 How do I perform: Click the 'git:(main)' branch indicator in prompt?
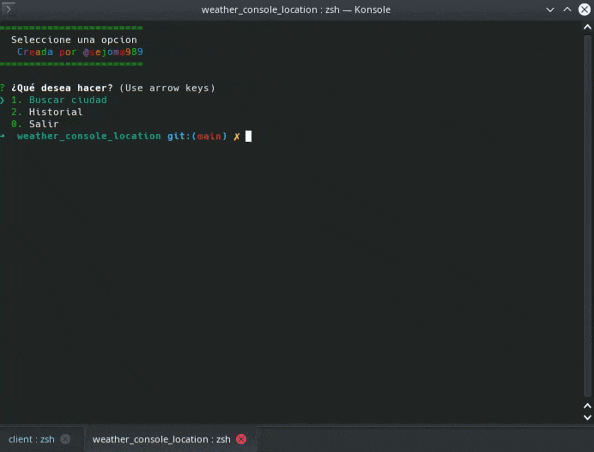pyautogui.click(x=197, y=136)
